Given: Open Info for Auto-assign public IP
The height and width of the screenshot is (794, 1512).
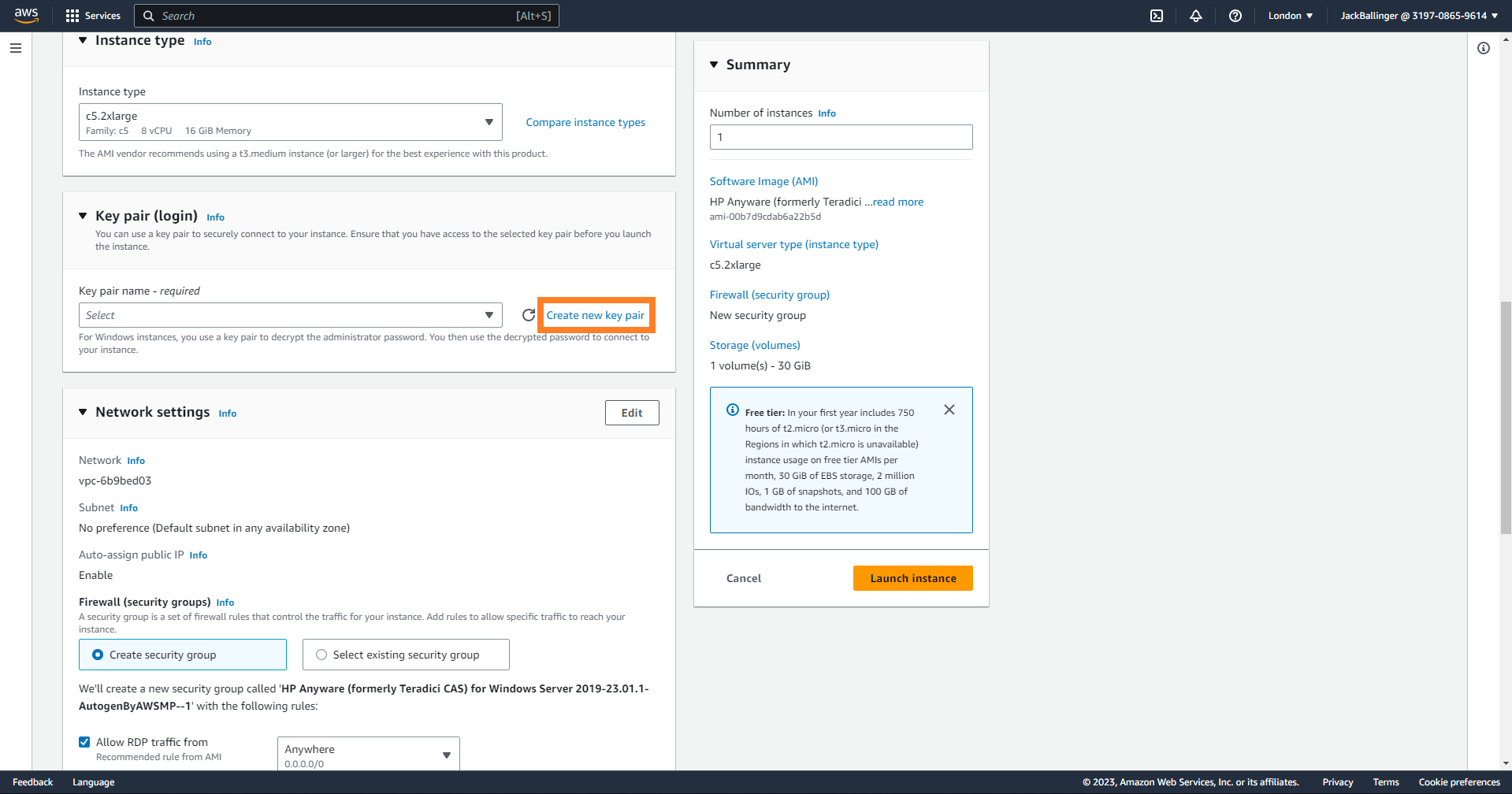Looking at the screenshot, I should pos(199,555).
